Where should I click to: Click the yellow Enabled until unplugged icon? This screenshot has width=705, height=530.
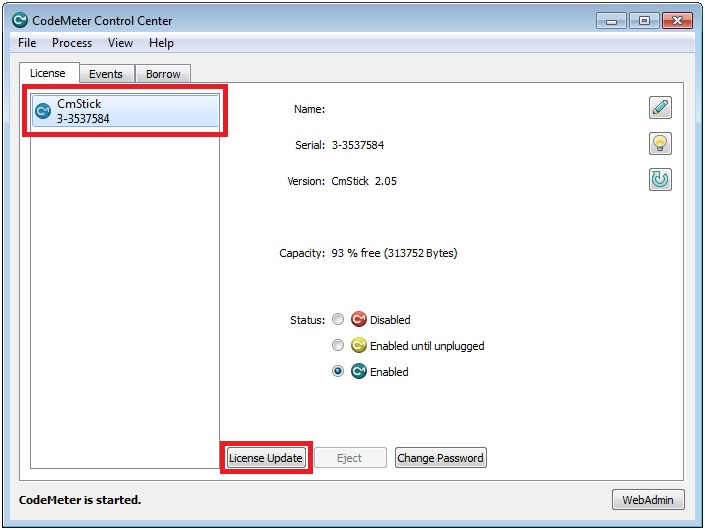click(x=359, y=345)
